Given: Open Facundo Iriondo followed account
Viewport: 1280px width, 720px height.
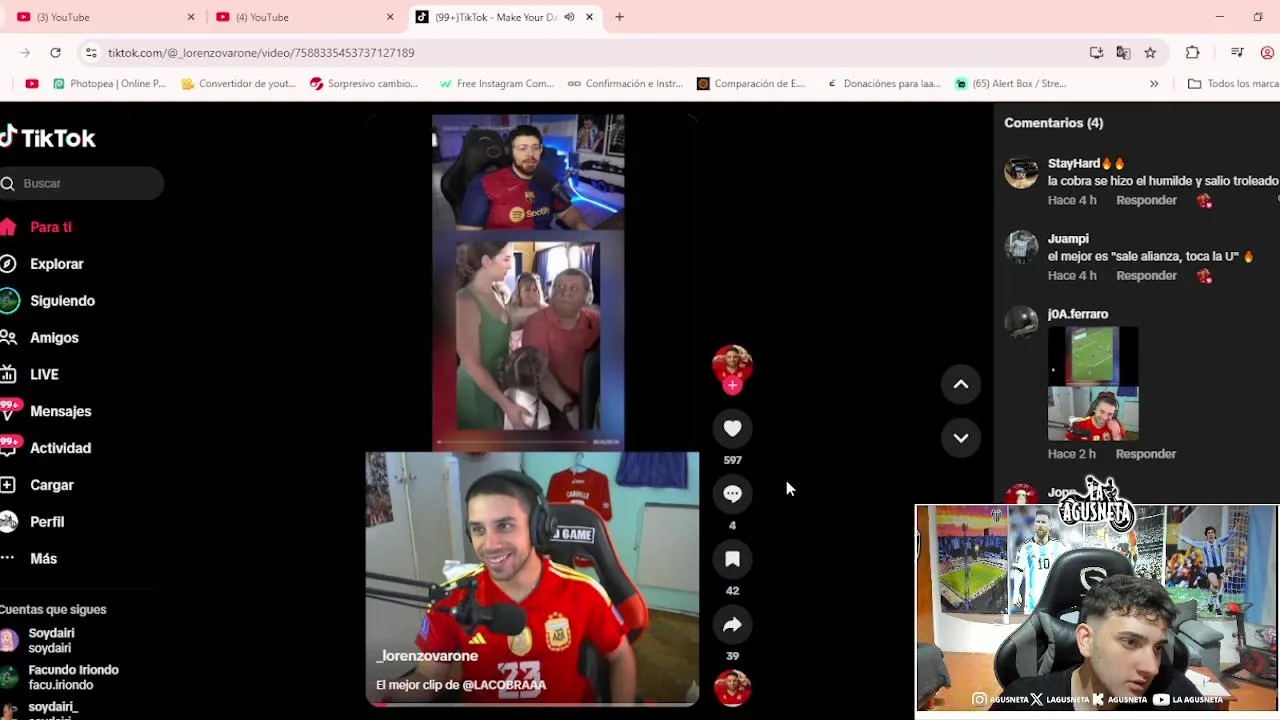Looking at the screenshot, I should [x=60, y=677].
